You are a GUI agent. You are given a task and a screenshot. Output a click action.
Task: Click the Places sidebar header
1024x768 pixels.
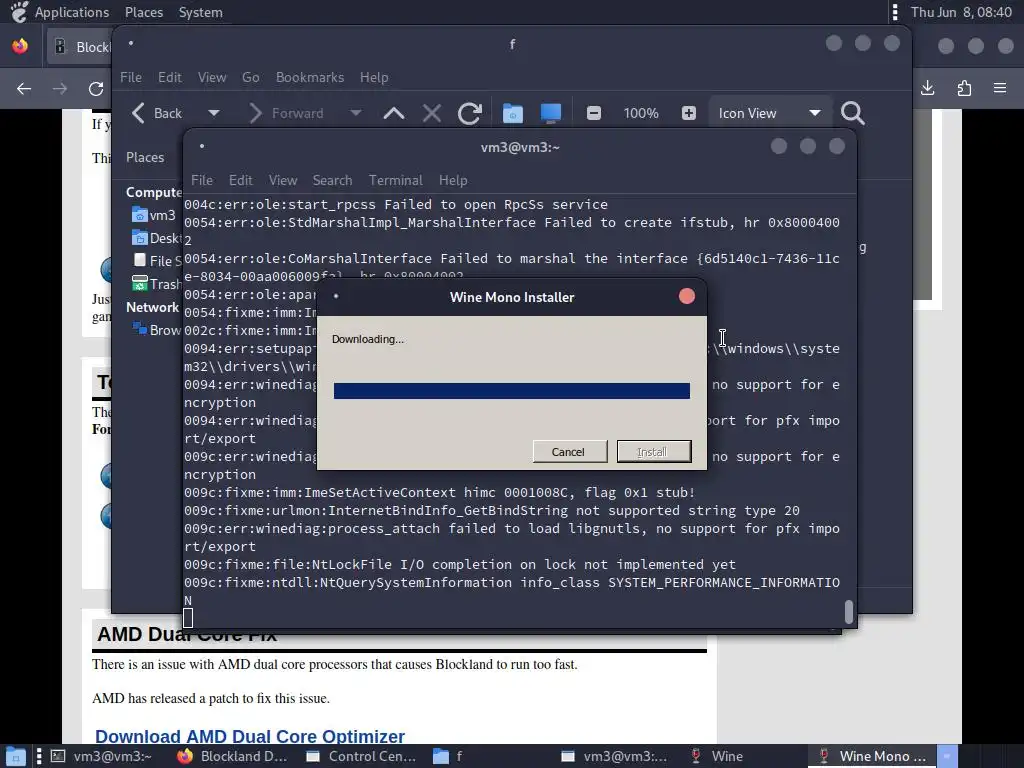tap(145, 157)
